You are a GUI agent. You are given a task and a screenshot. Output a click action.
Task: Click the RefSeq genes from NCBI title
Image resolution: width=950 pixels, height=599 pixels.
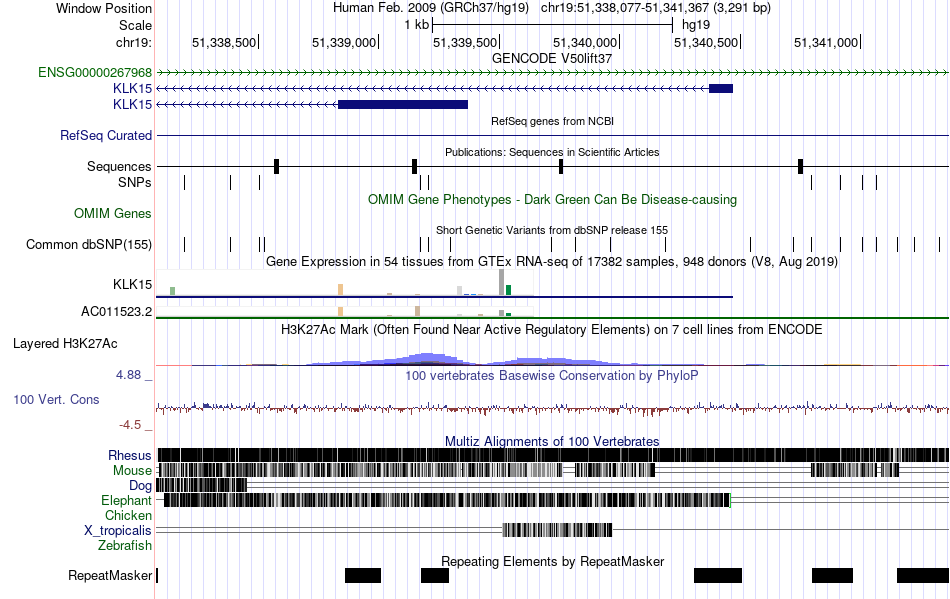tap(552, 121)
